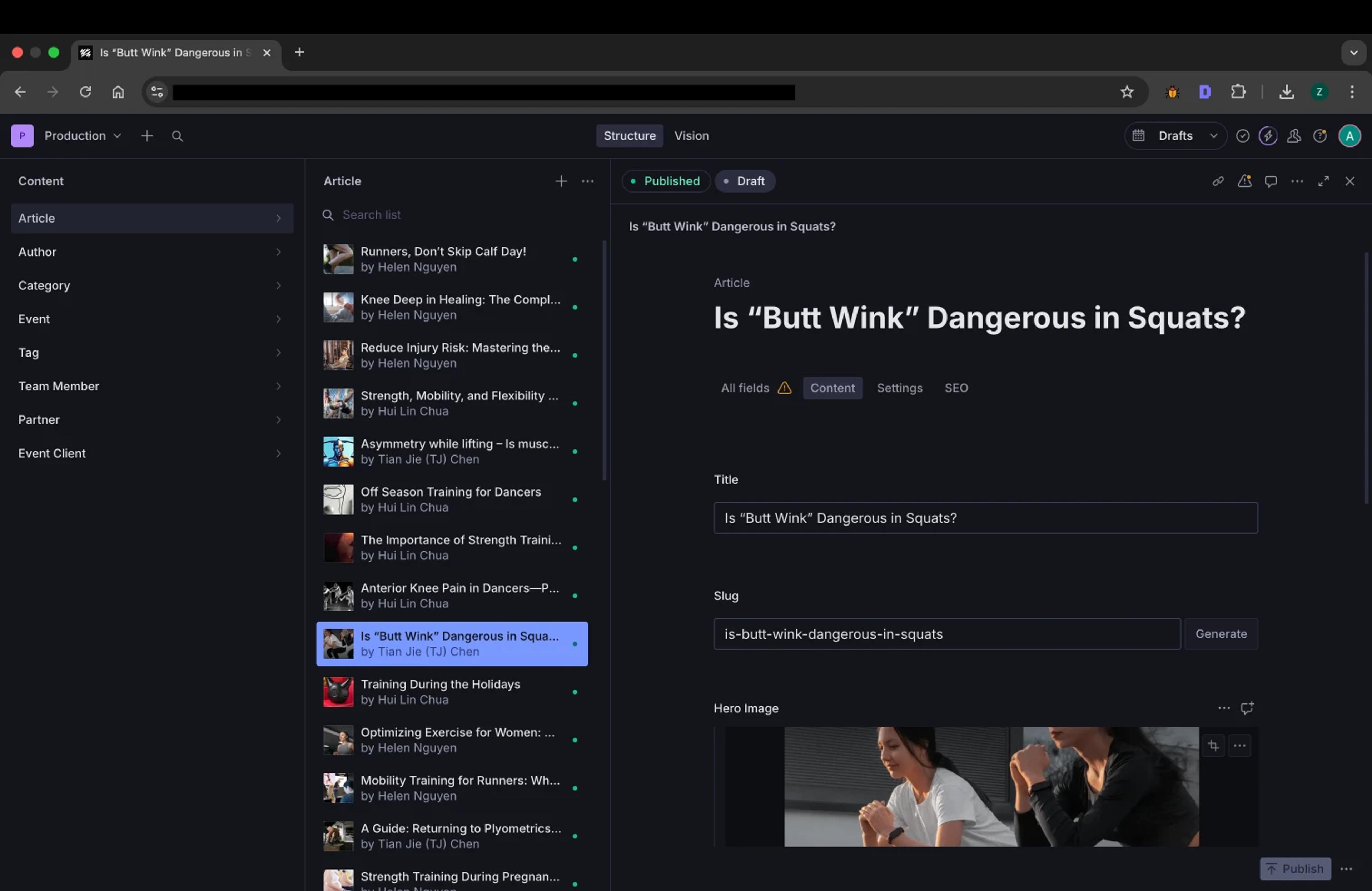Switch to the Vision tool tab

point(691,136)
